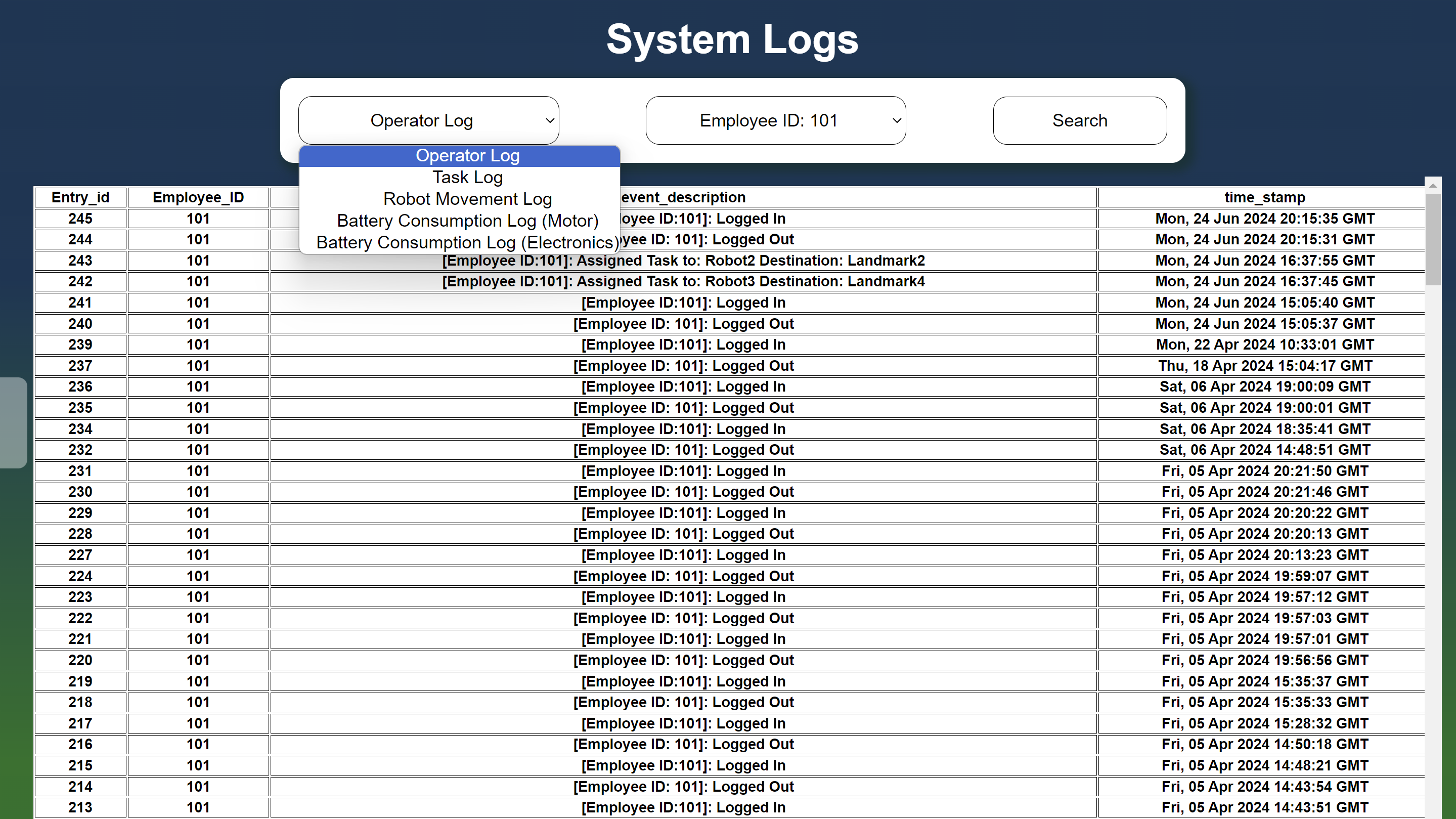Click Logged In description in row 231
Screen dimensions: 1456x819
683,471
